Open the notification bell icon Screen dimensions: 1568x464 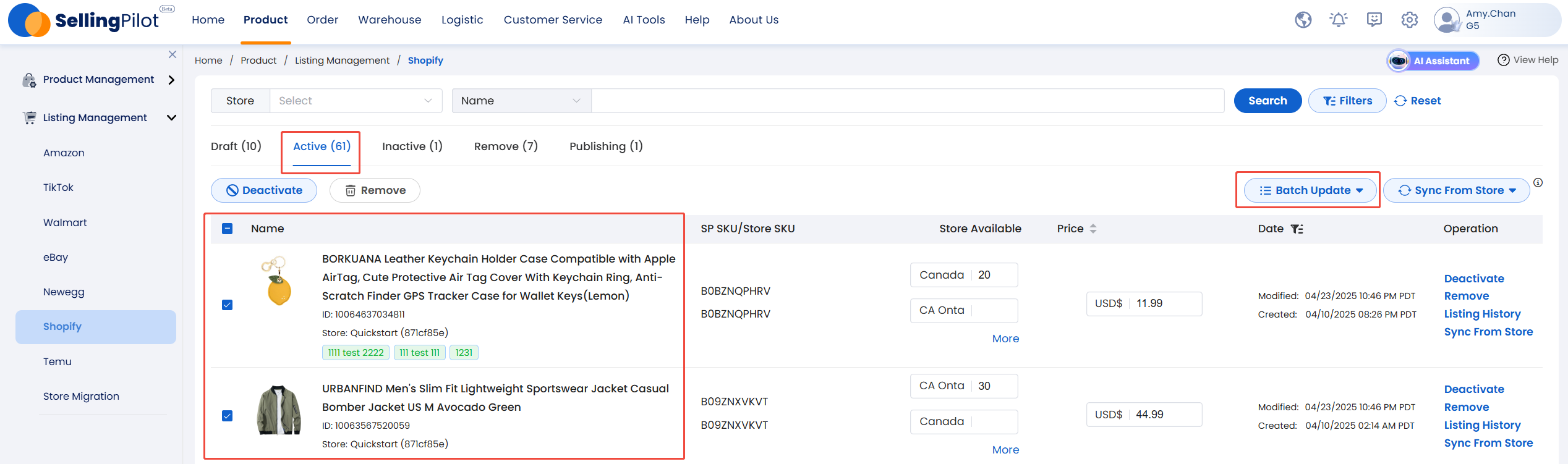point(1339,20)
